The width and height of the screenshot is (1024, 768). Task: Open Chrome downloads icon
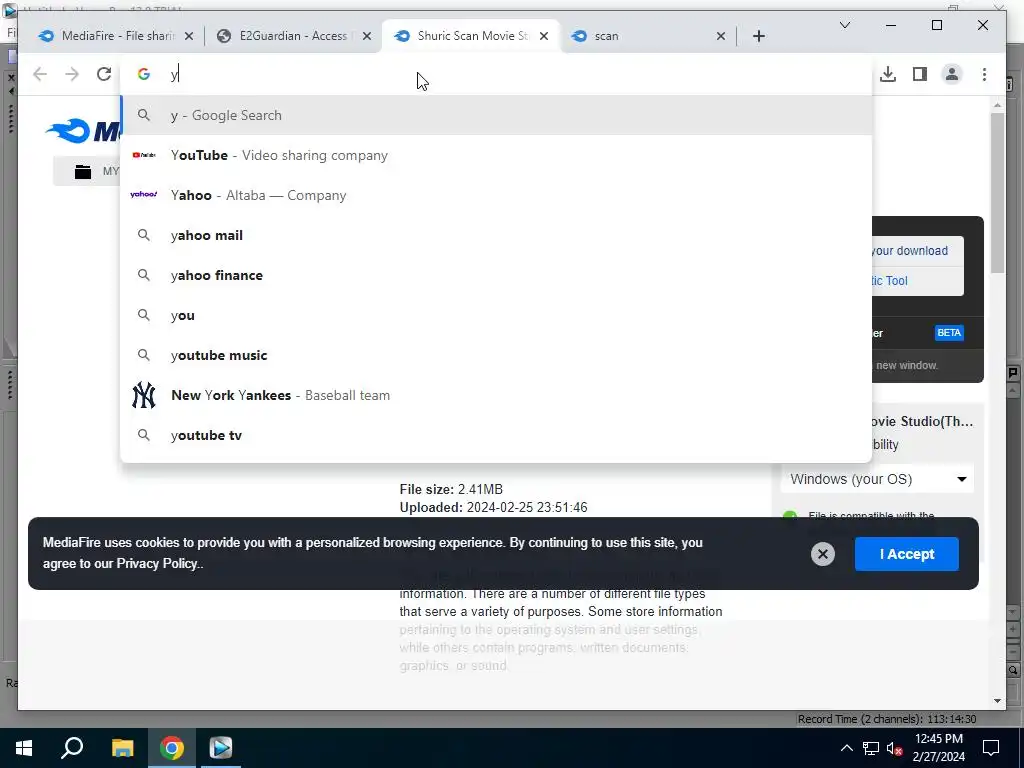[888, 74]
